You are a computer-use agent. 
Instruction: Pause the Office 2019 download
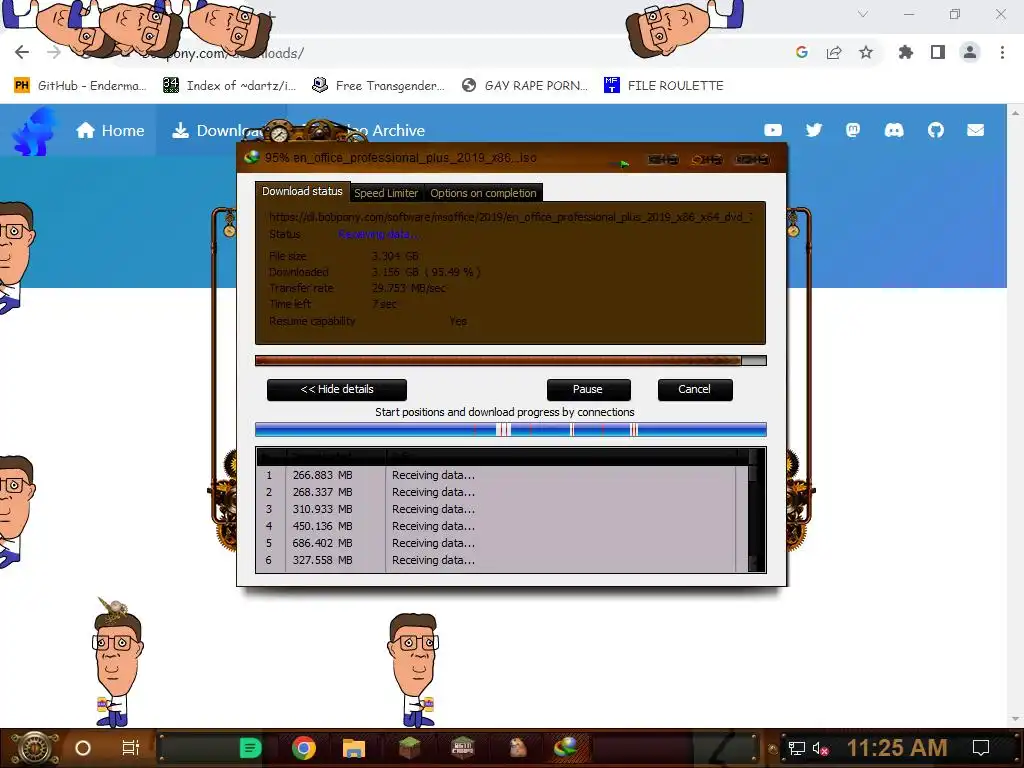click(588, 389)
